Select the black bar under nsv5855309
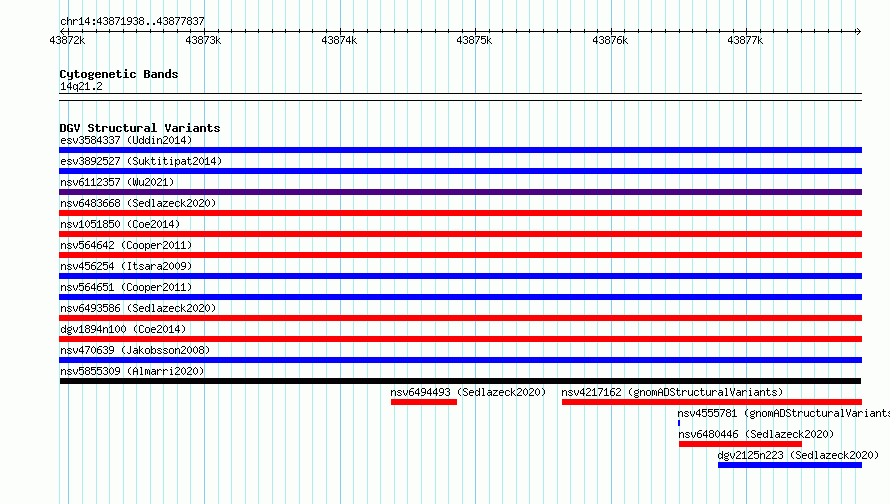Viewport: 890px width, 504px height. [460, 381]
